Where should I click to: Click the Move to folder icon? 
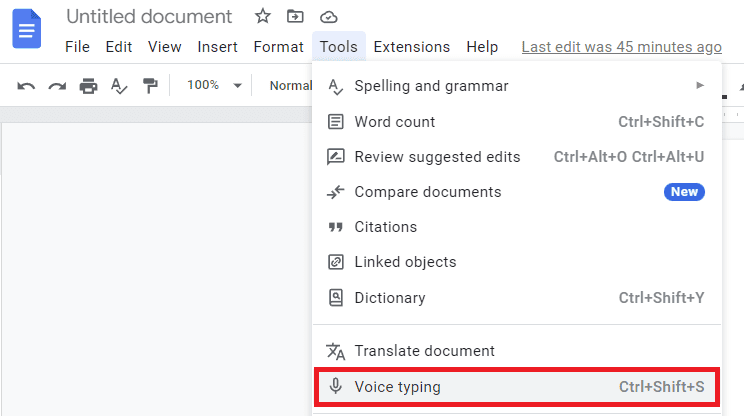click(295, 17)
